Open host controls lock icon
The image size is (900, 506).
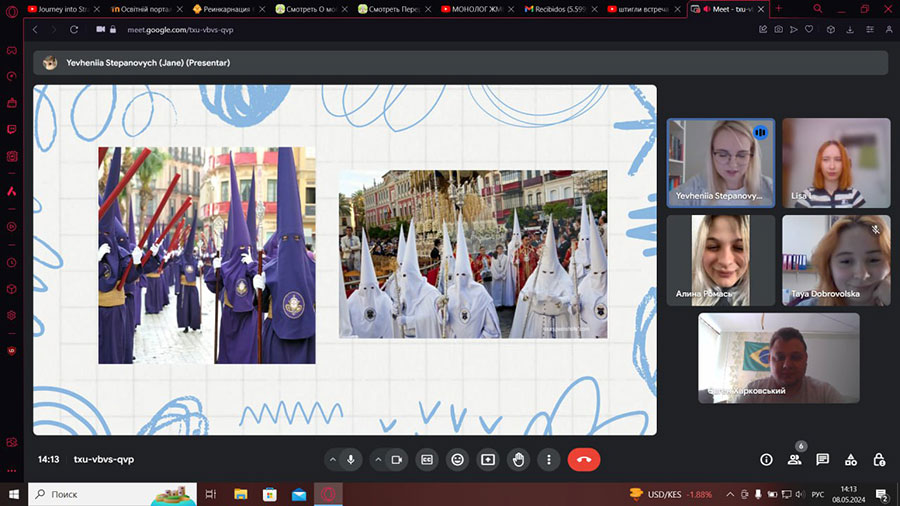(878, 460)
